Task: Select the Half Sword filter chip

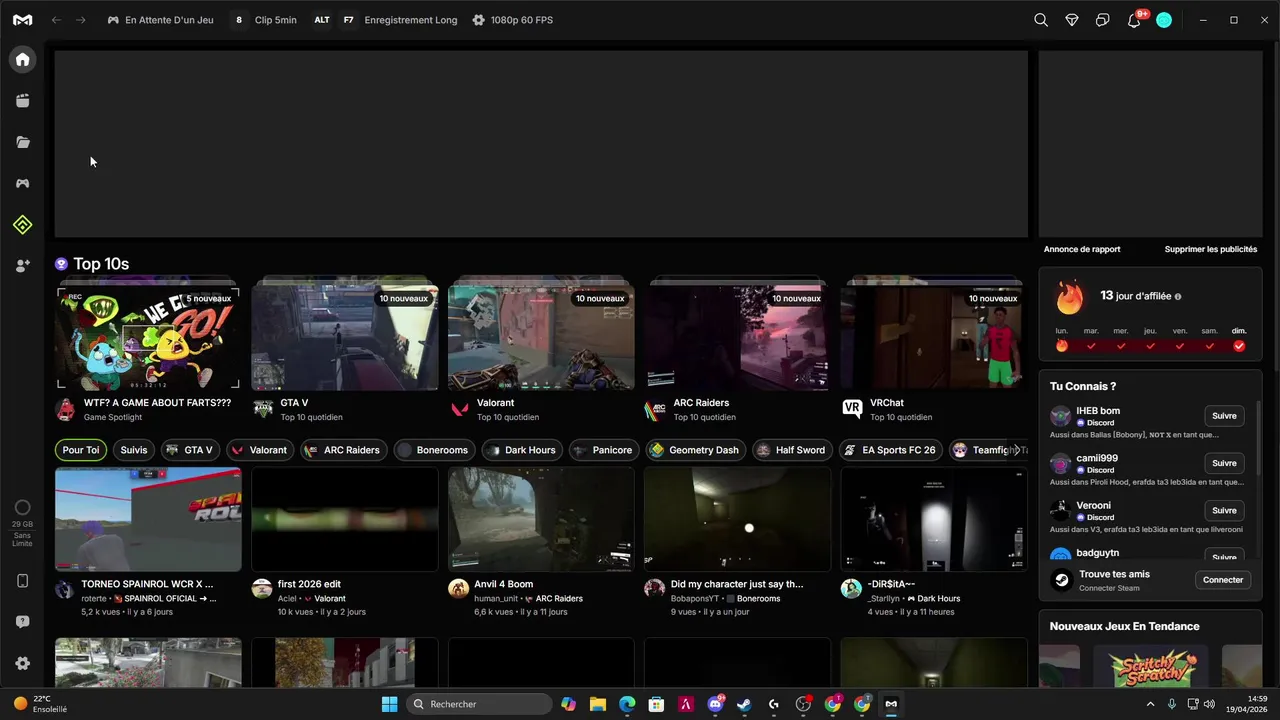Action: (x=793, y=450)
